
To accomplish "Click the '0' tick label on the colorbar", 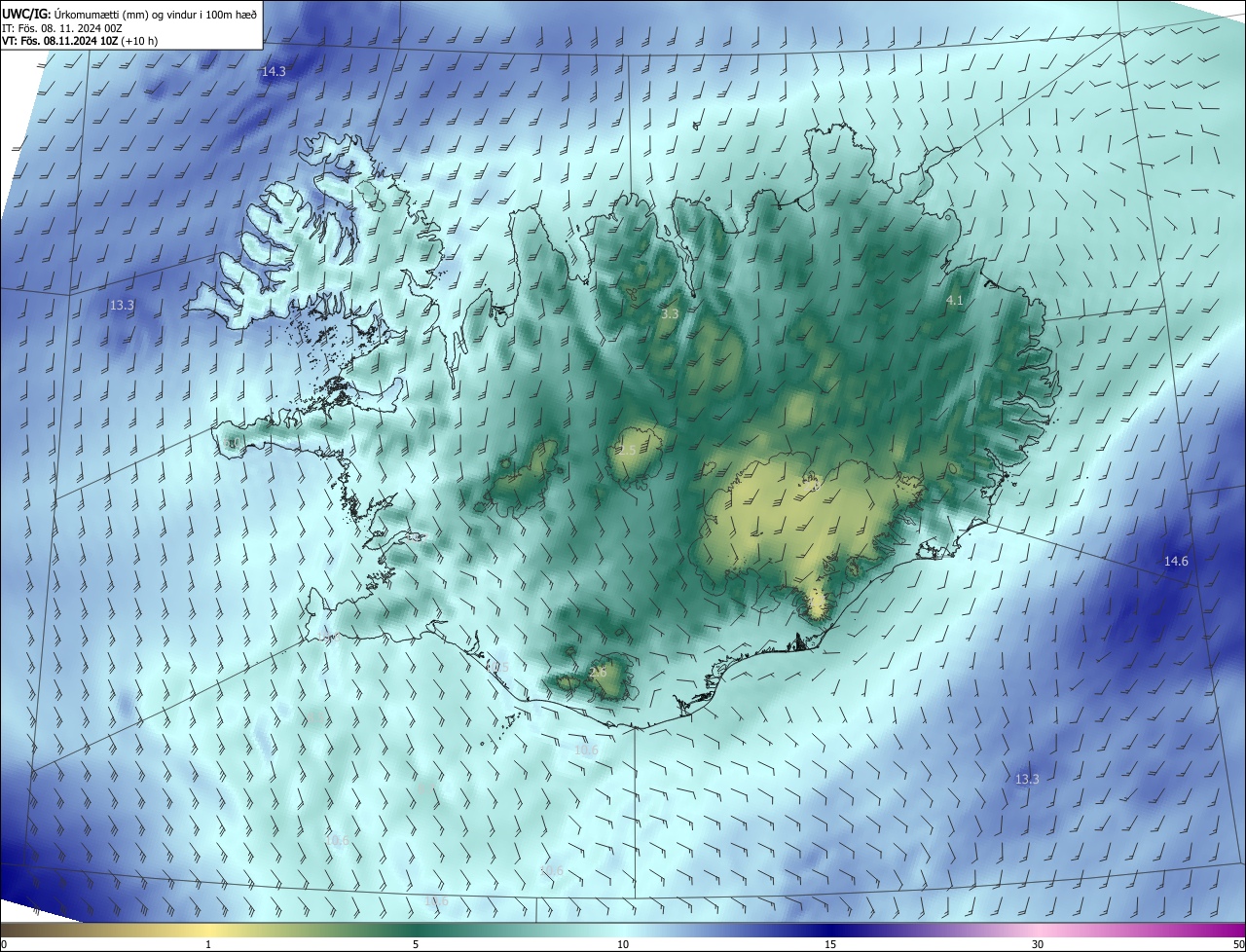I will pyautogui.click(x=3, y=944).
